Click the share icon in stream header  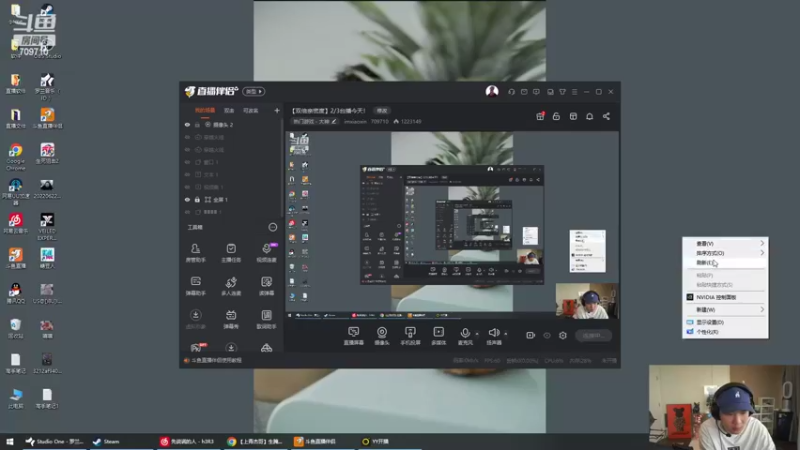pyautogui.click(x=606, y=116)
